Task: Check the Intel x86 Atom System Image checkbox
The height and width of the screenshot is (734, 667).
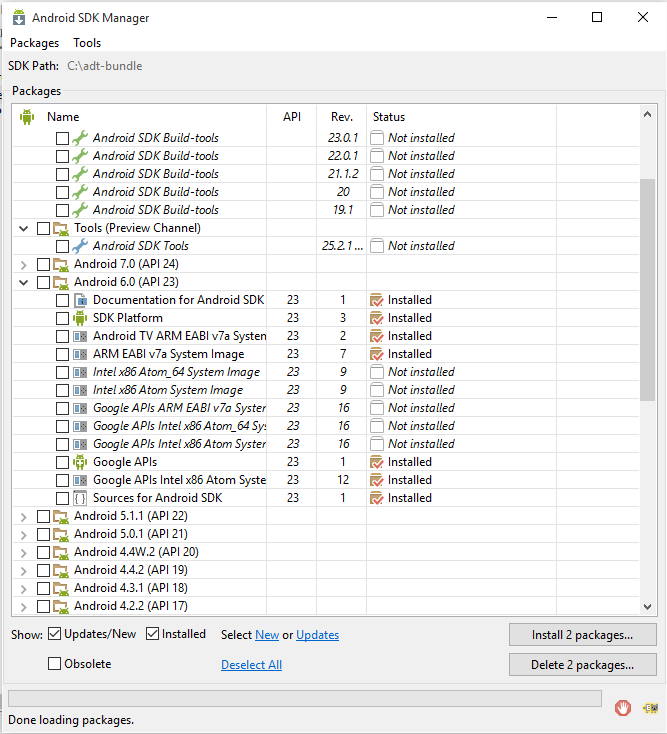Action: click(x=62, y=390)
